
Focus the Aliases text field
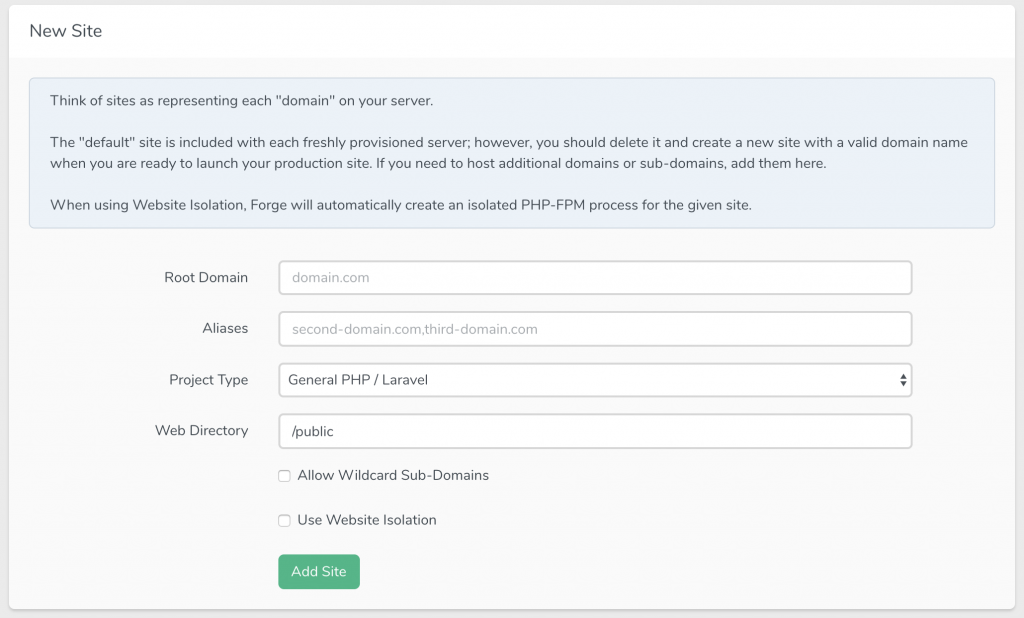tap(595, 329)
